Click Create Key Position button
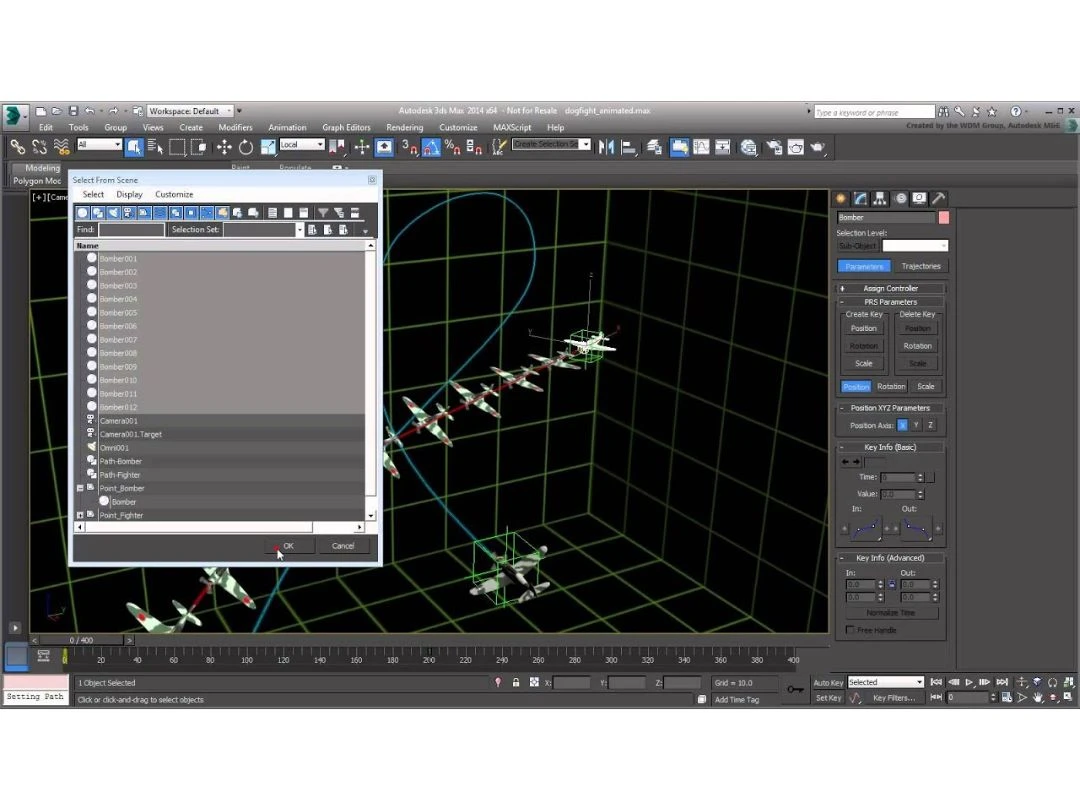This screenshot has height=810, width=1080. pyautogui.click(x=864, y=329)
